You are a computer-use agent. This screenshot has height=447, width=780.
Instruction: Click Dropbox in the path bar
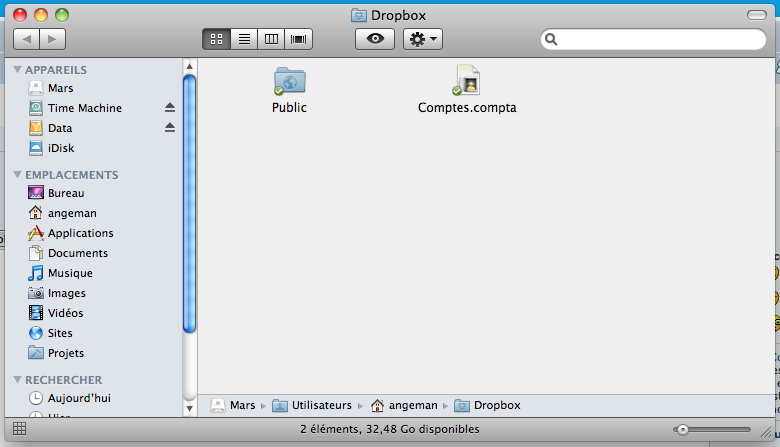coord(488,405)
